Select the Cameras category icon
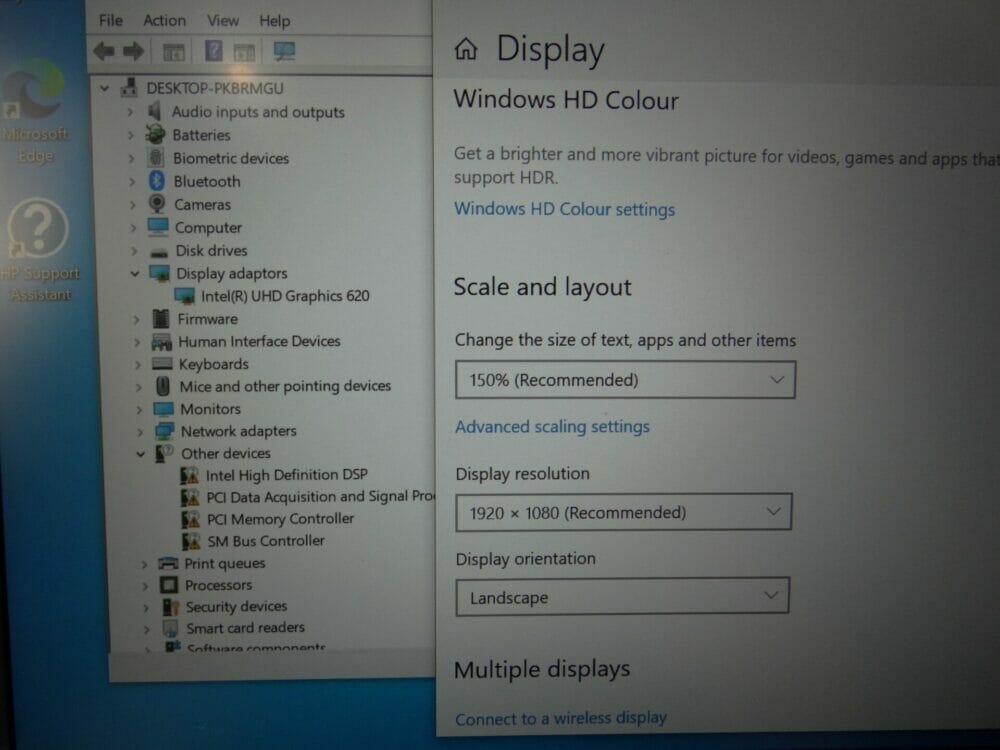 pyautogui.click(x=157, y=204)
